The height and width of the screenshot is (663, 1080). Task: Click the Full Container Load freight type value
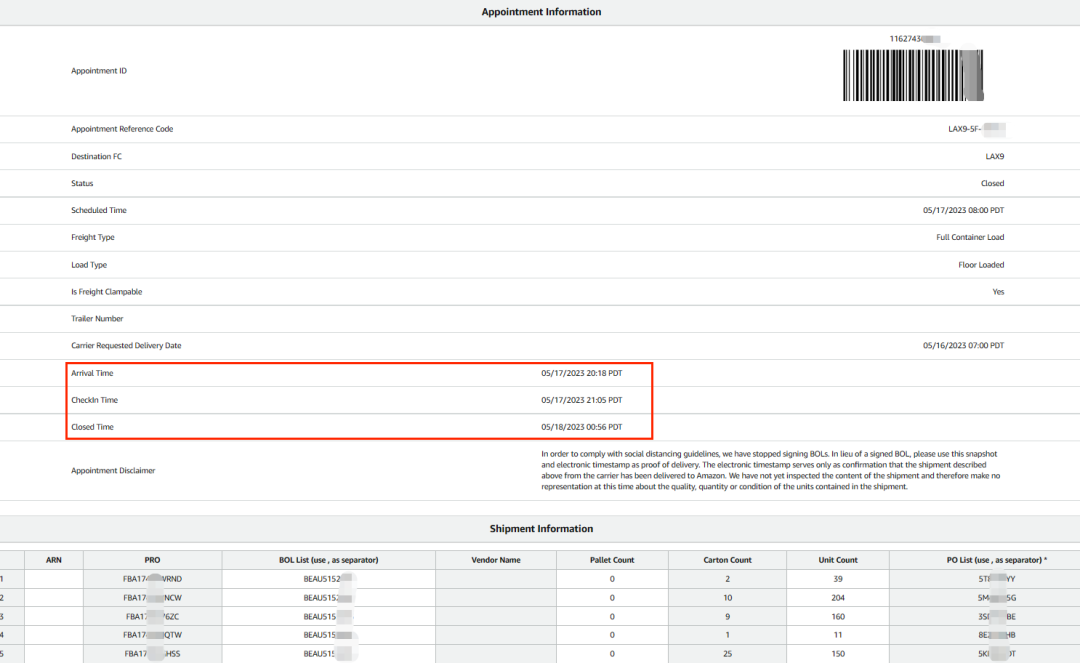point(969,238)
